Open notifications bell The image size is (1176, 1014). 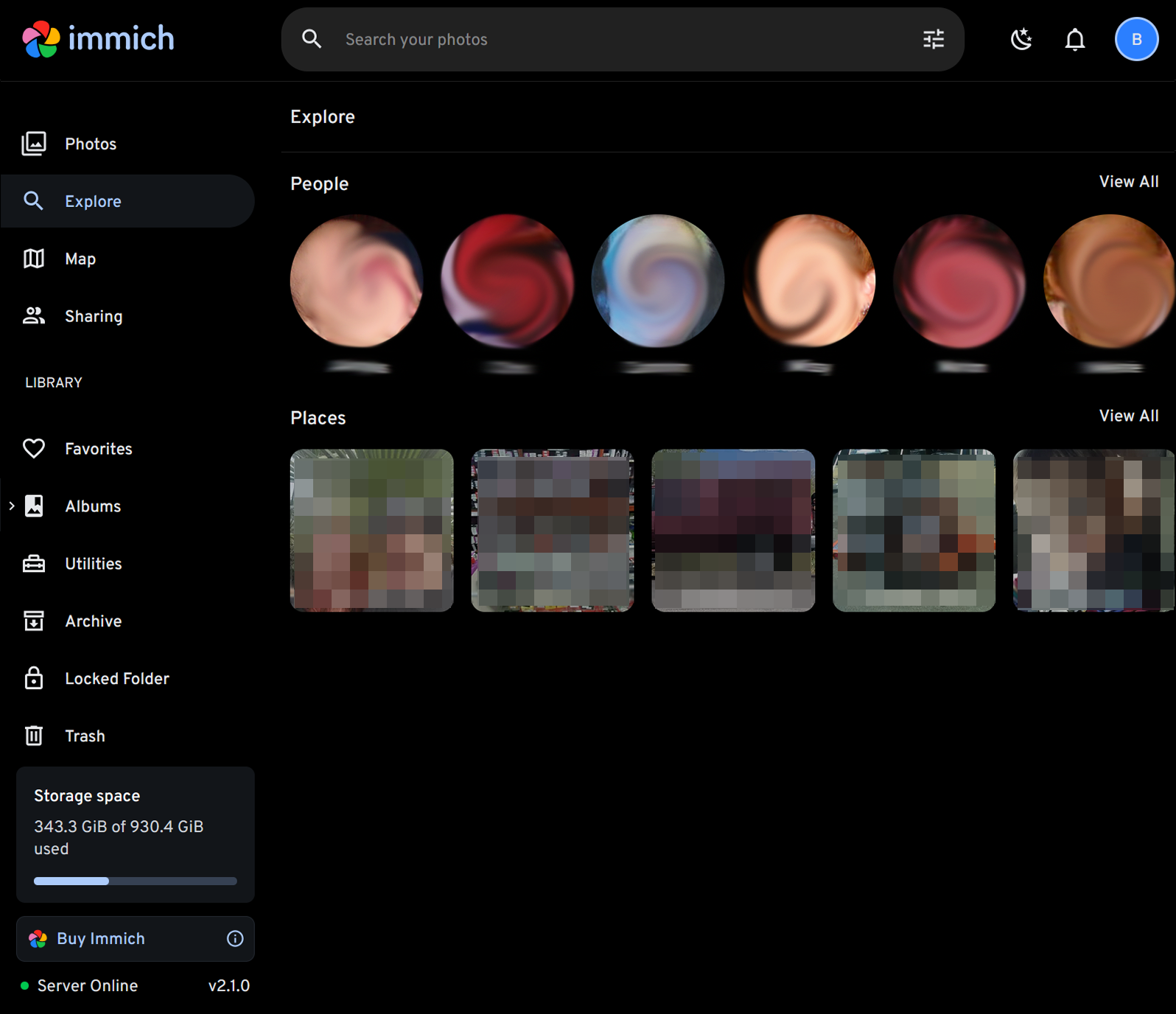click(1075, 39)
